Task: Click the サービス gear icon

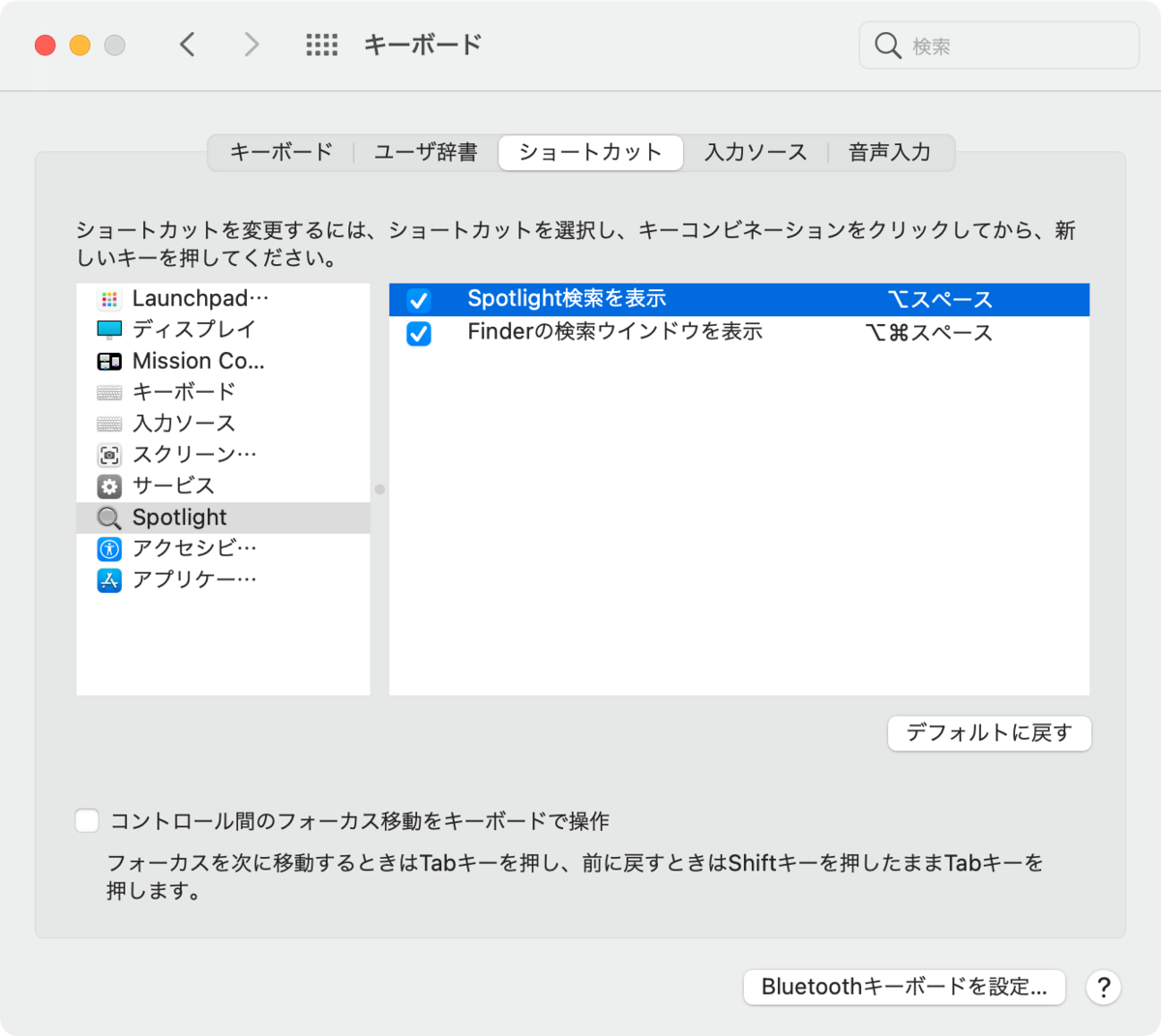Action: tap(109, 485)
